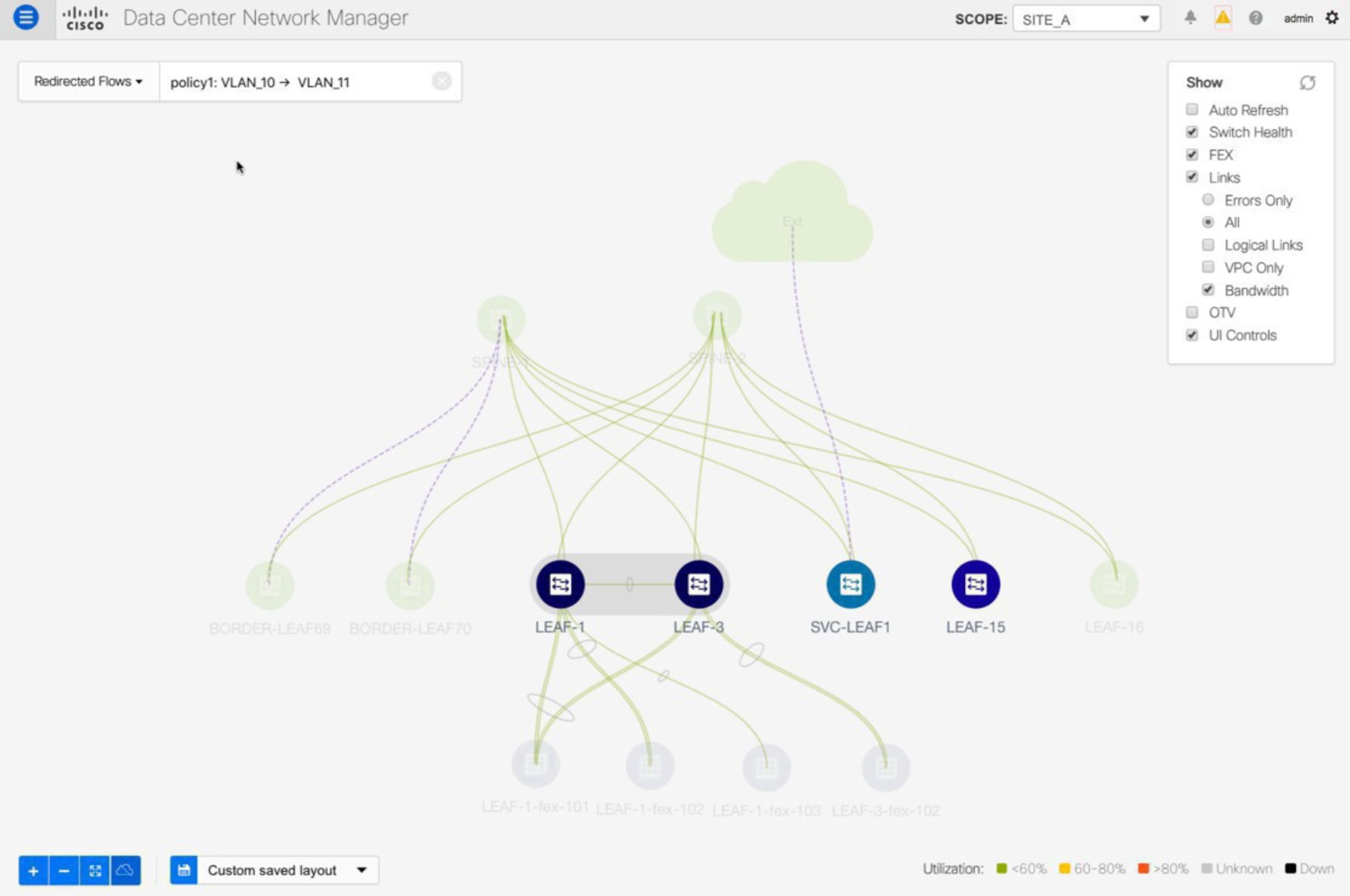Open the Custom saved layout dropdown
The image size is (1350, 896).
pos(288,870)
